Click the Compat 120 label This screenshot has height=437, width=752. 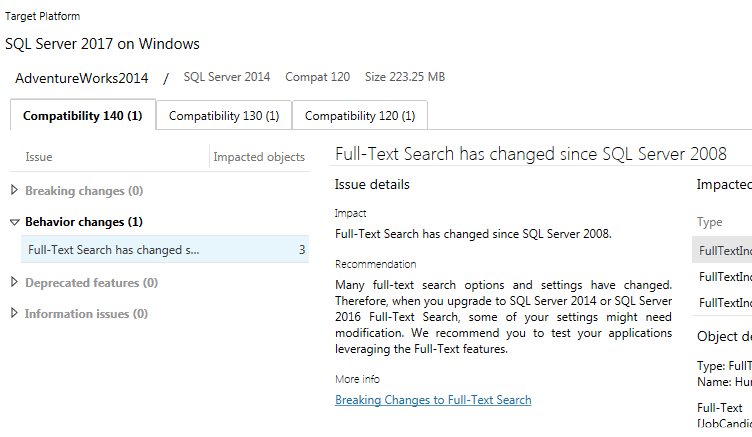coord(317,77)
